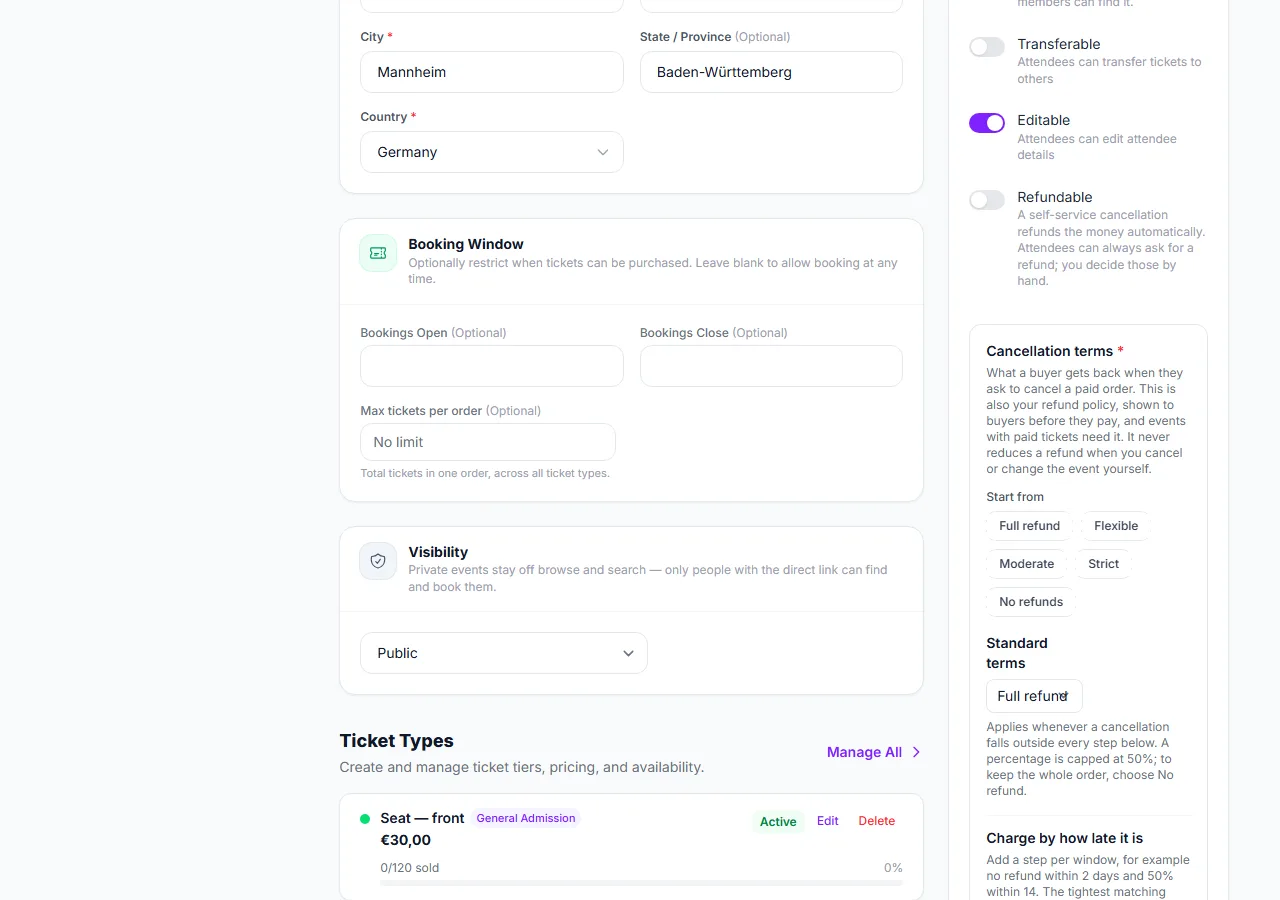Click the City field containing Mannheim

point(492,72)
